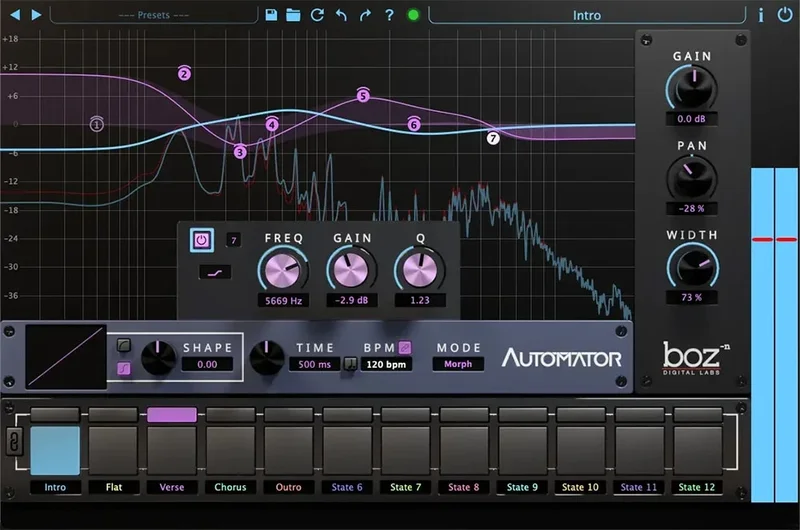Open help question mark
Viewport: 800px width, 530px height.
point(389,15)
